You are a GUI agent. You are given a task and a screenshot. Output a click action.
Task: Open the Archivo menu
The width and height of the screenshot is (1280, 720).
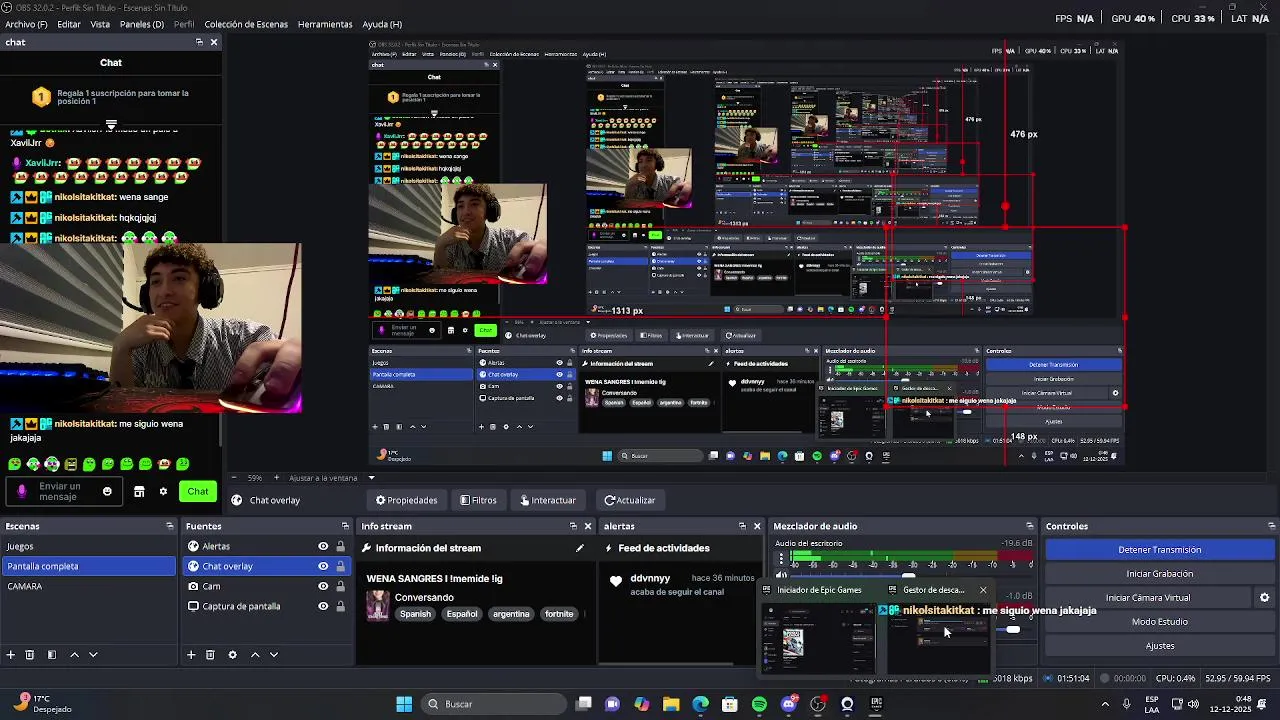coord(26,24)
